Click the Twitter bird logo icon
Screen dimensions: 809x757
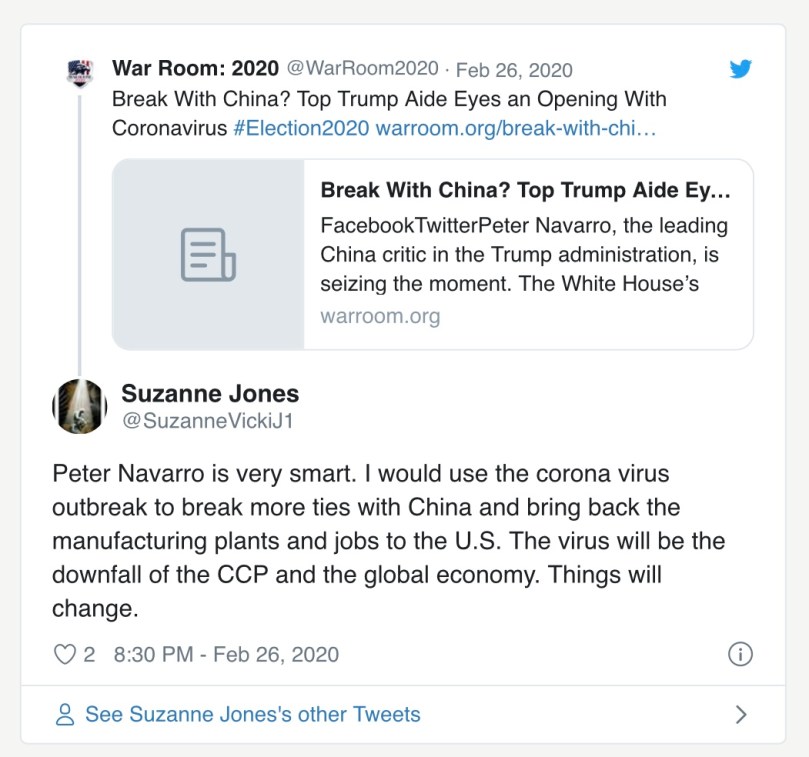point(740,69)
